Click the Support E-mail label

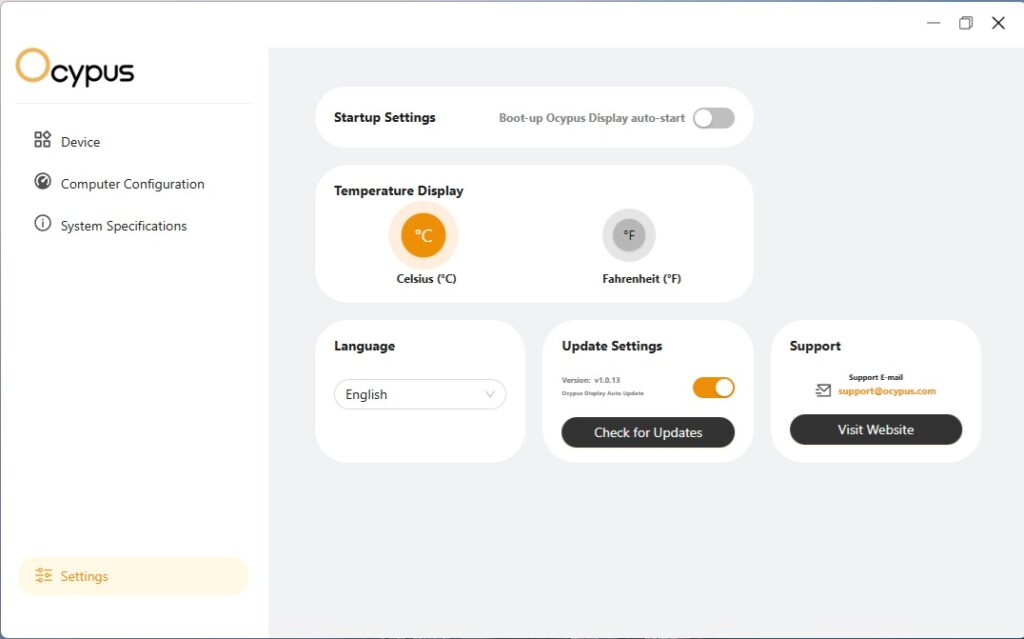[x=876, y=377]
